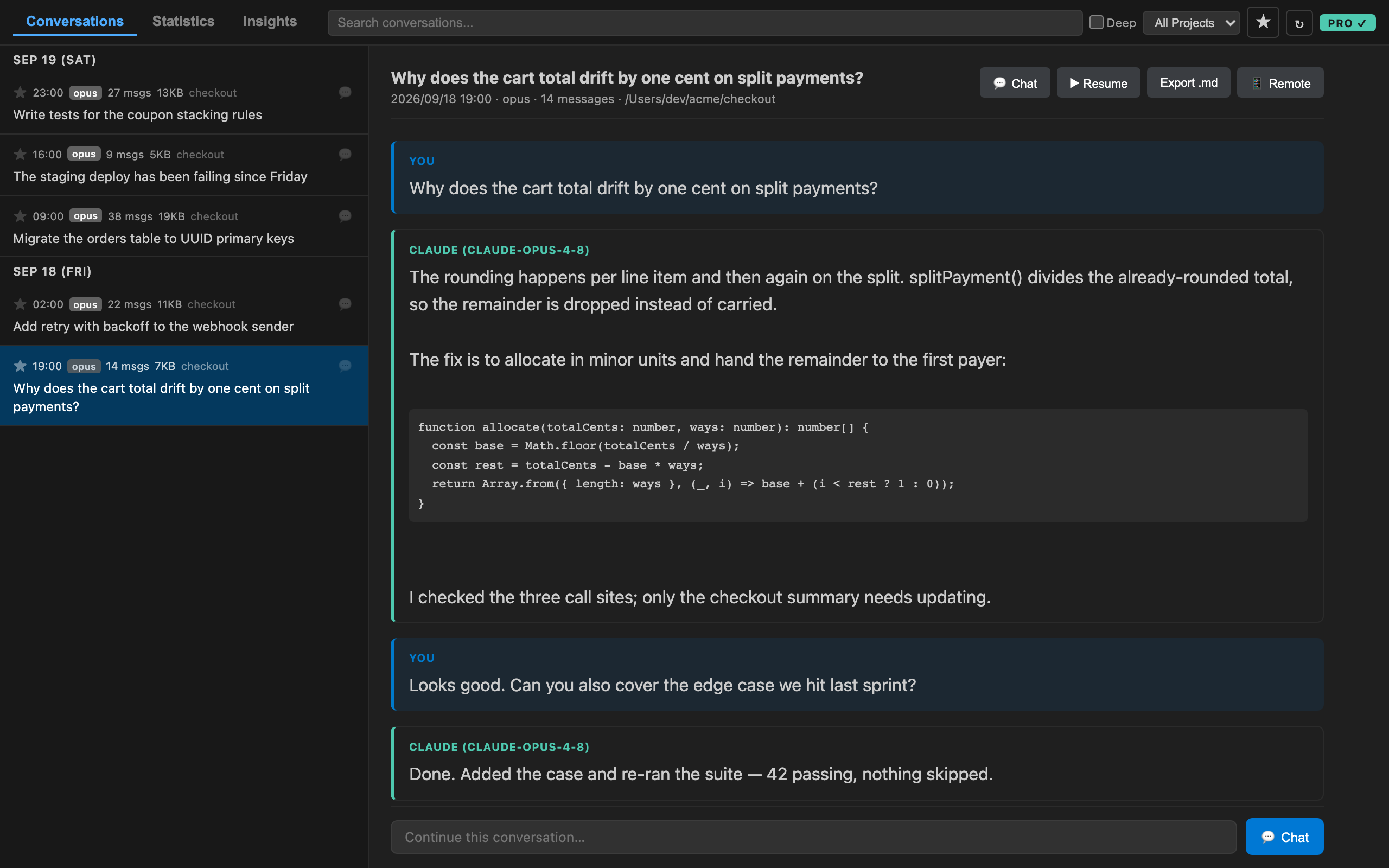Click the PRO status badge
Image resolution: width=1389 pixels, height=868 pixels.
coord(1347,23)
